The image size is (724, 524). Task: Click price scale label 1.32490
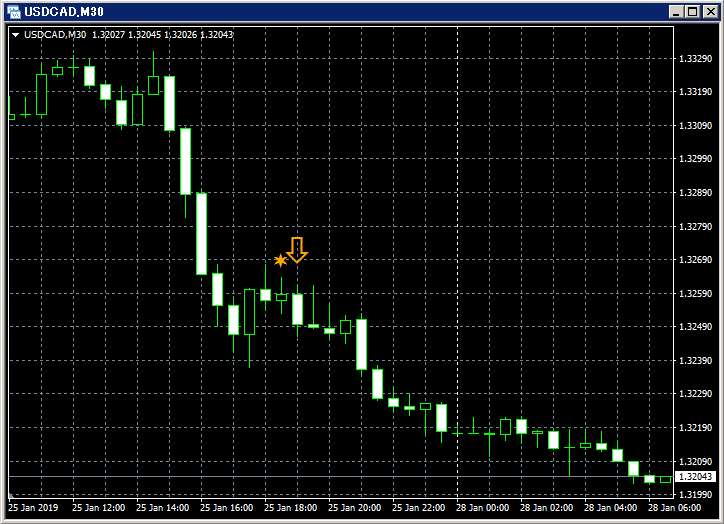(x=695, y=327)
